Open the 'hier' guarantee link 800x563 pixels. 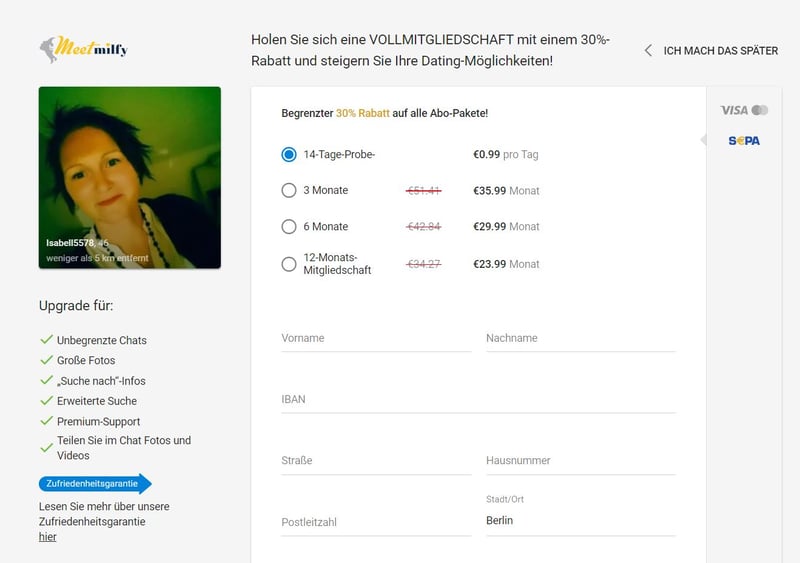pos(47,537)
